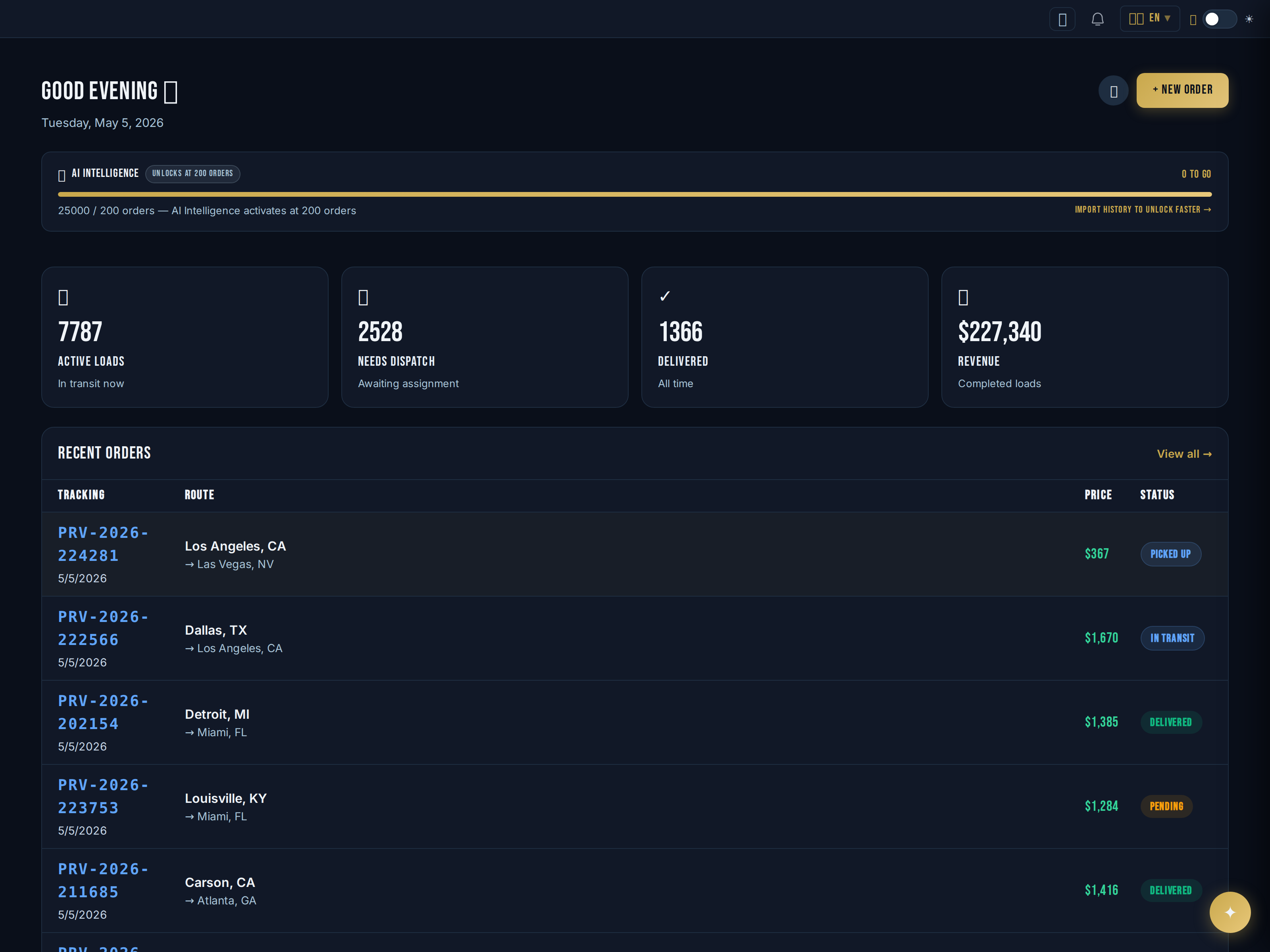
Task: Click Delivered badge for Carson order
Action: click(1171, 891)
